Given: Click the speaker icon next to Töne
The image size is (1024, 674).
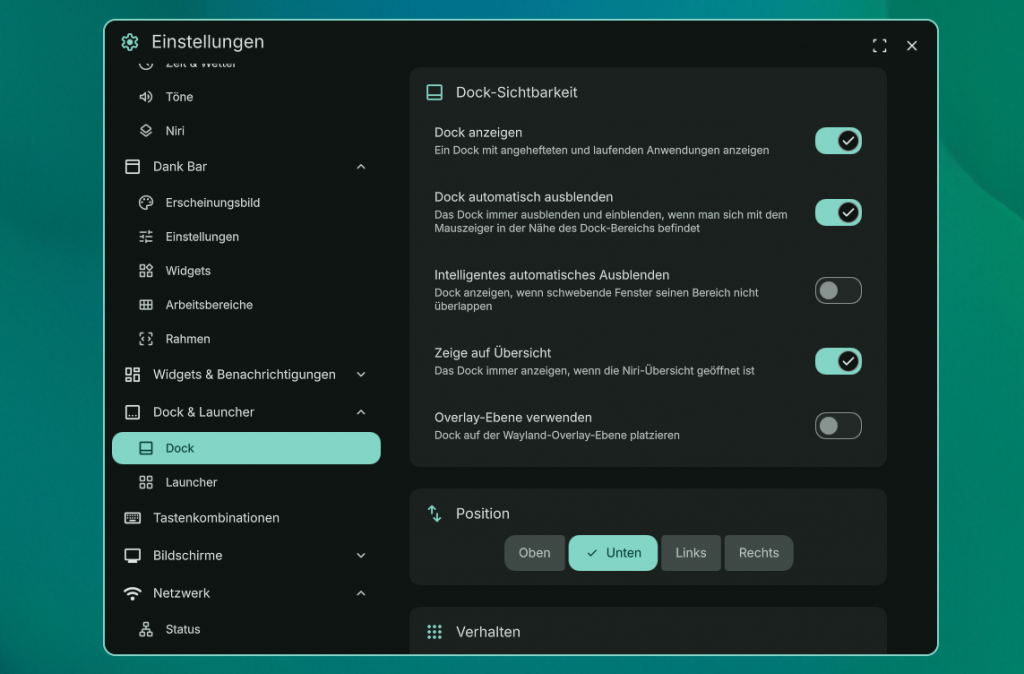Looking at the screenshot, I should click(x=146, y=97).
